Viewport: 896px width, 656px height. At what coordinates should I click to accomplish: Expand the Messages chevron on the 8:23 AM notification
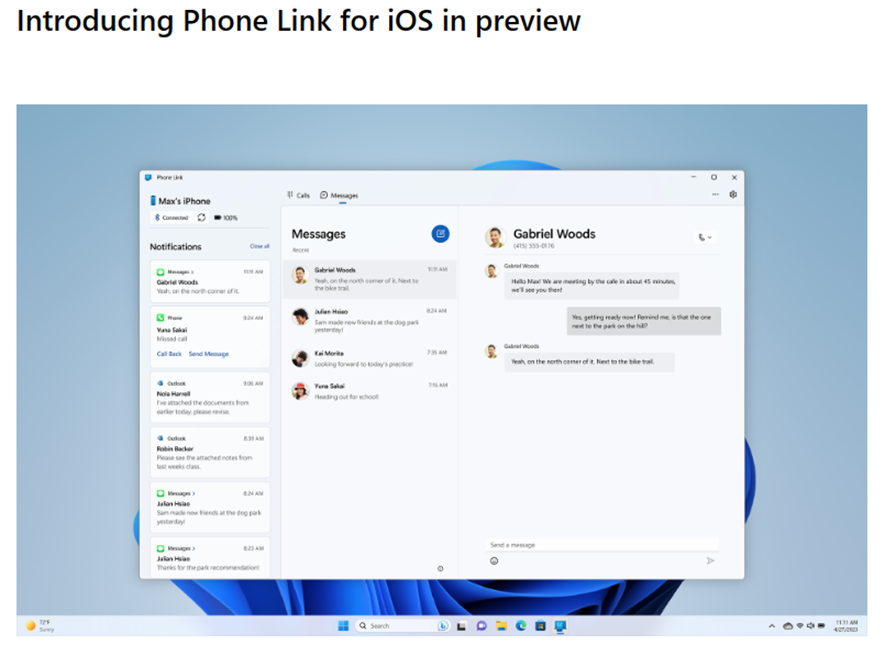pos(194,548)
